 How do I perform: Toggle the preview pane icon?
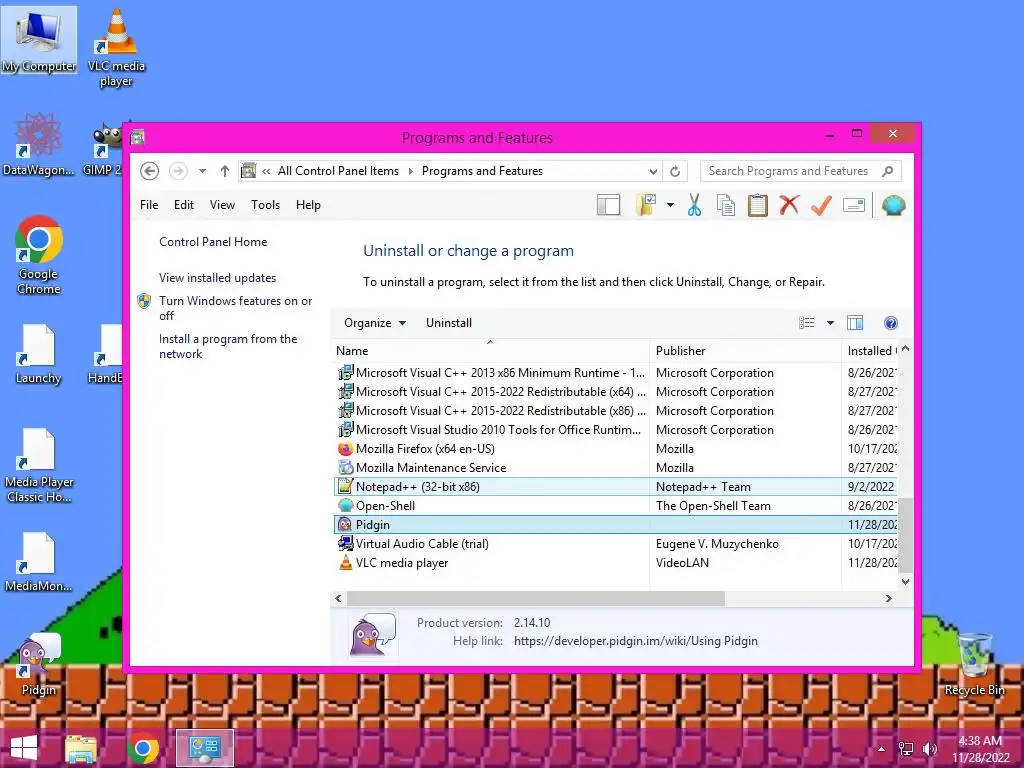(x=855, y=323)
